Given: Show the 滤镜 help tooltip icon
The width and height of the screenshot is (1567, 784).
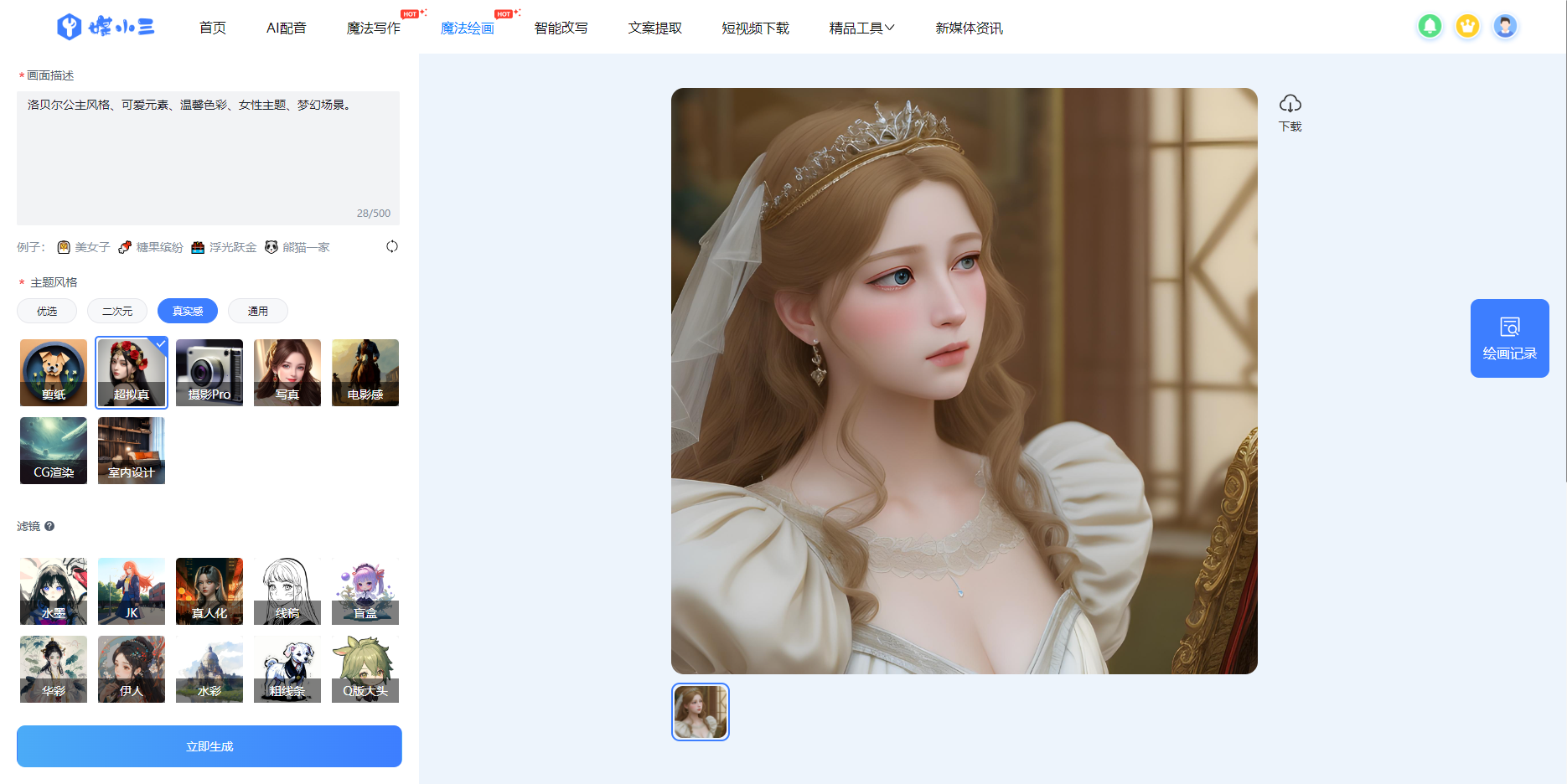Looking at the screenshot, I should point(49,526).
